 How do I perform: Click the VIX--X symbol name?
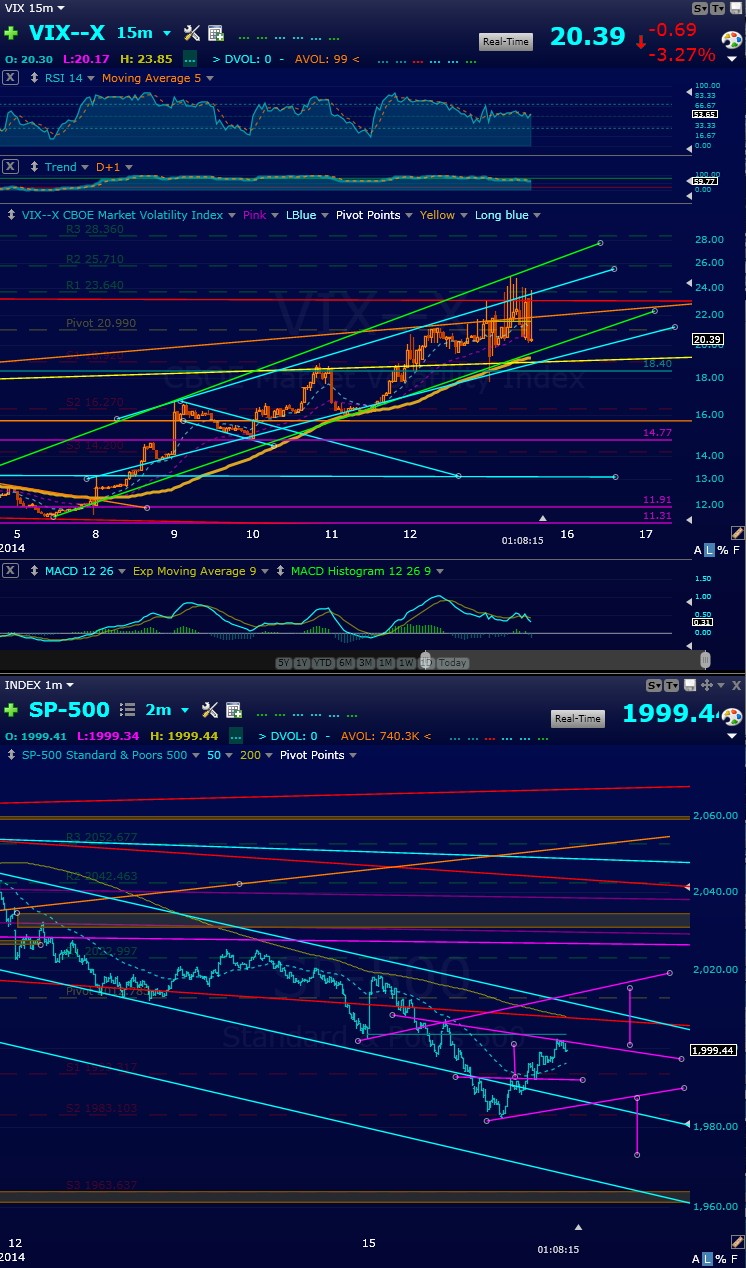[x=66, y=33]
